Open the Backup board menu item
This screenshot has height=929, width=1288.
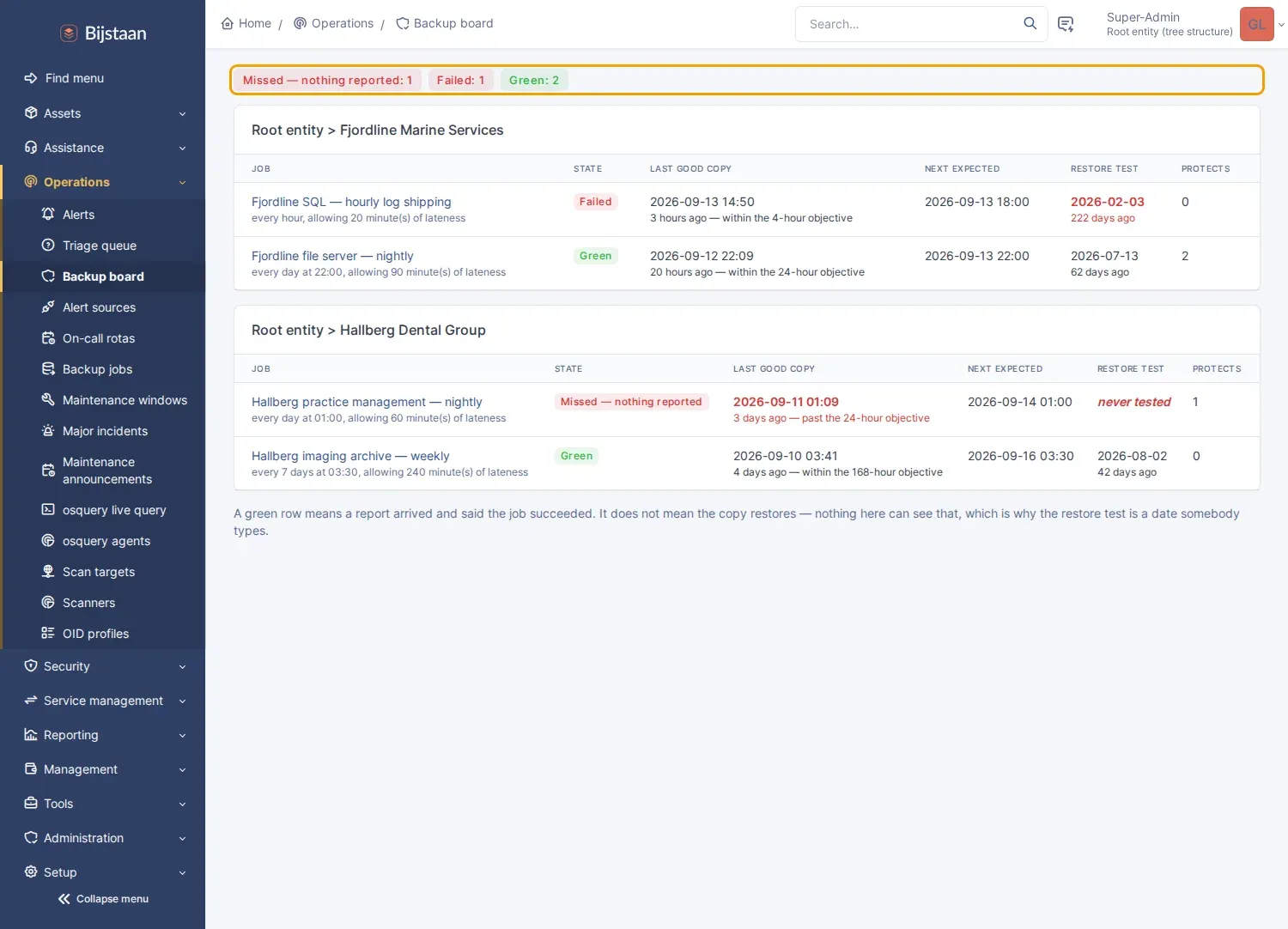tap(103, 276)
